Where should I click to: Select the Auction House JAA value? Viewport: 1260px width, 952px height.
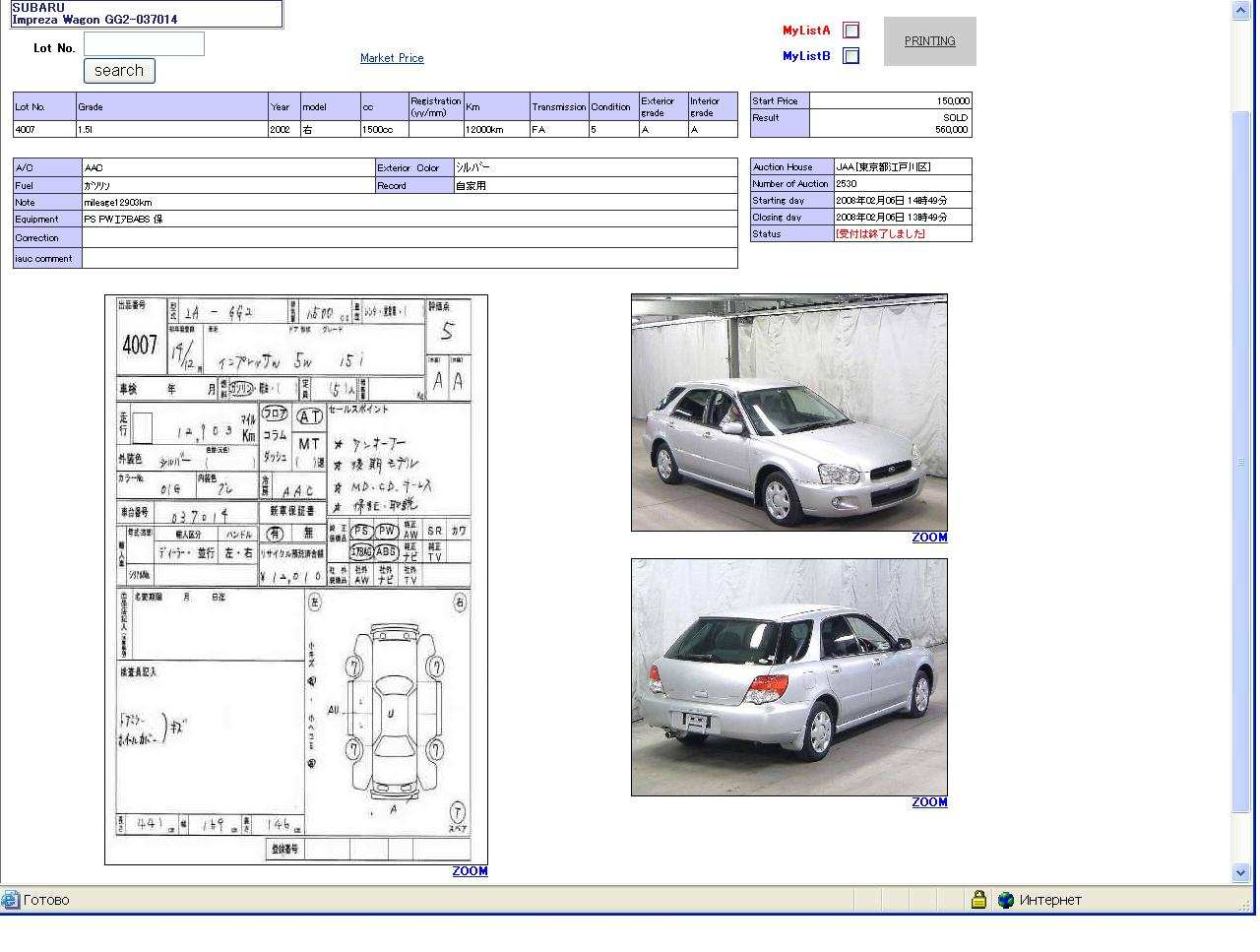(x=903, y=167)
